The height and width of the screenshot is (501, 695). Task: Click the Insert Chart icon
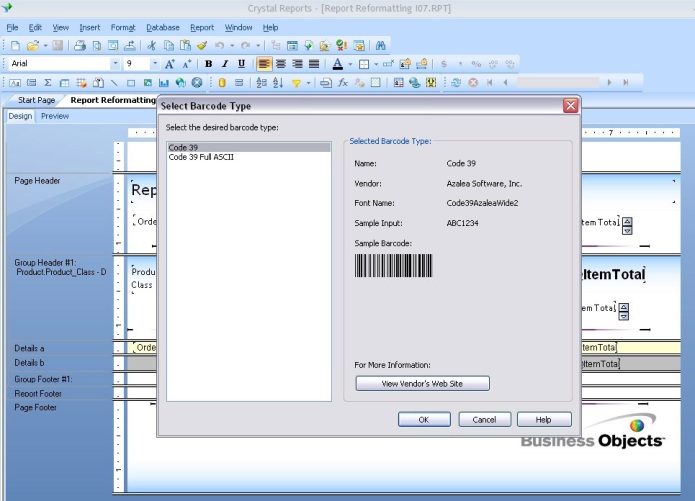click(164, 83)
